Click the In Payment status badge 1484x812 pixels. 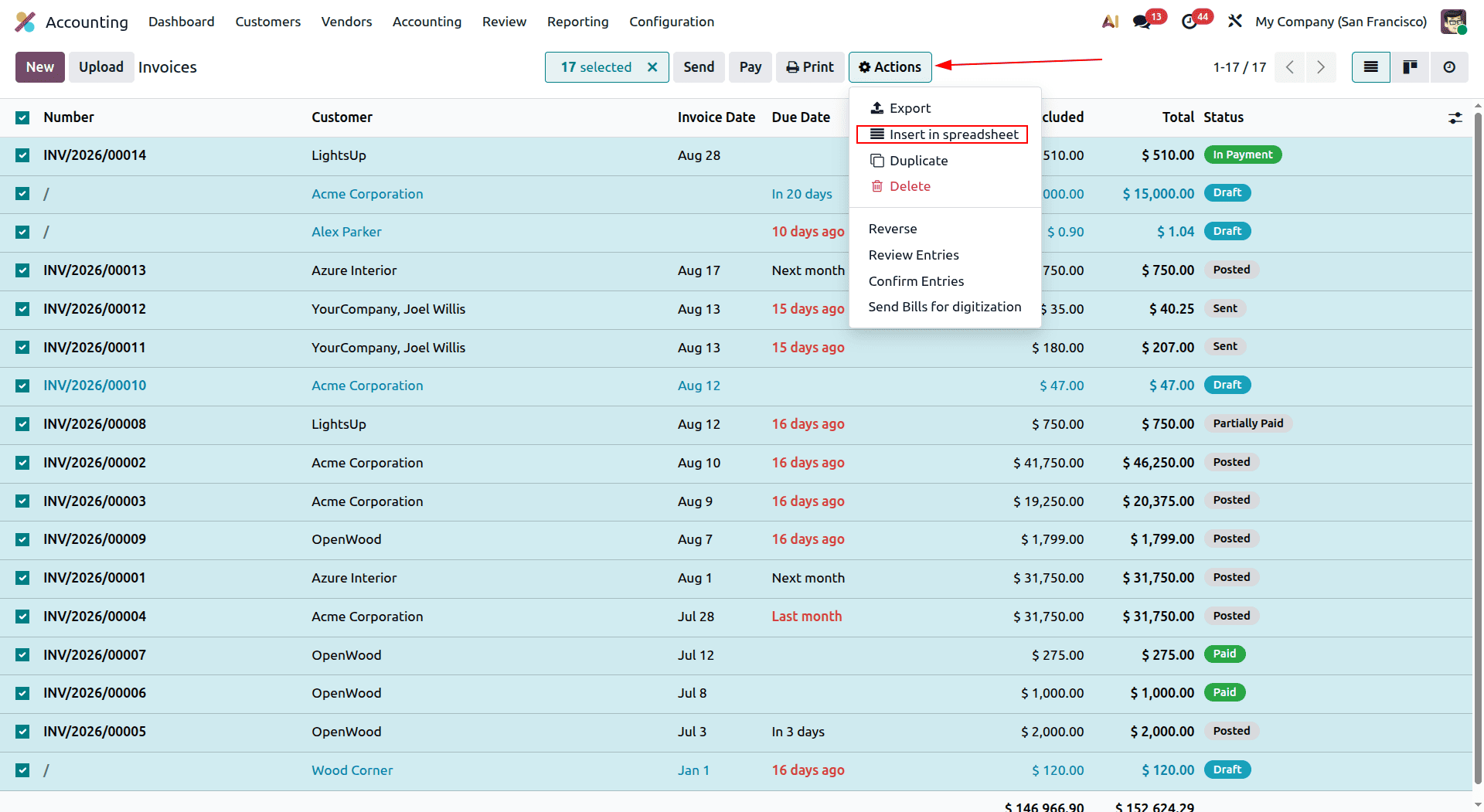[1243, 155]
